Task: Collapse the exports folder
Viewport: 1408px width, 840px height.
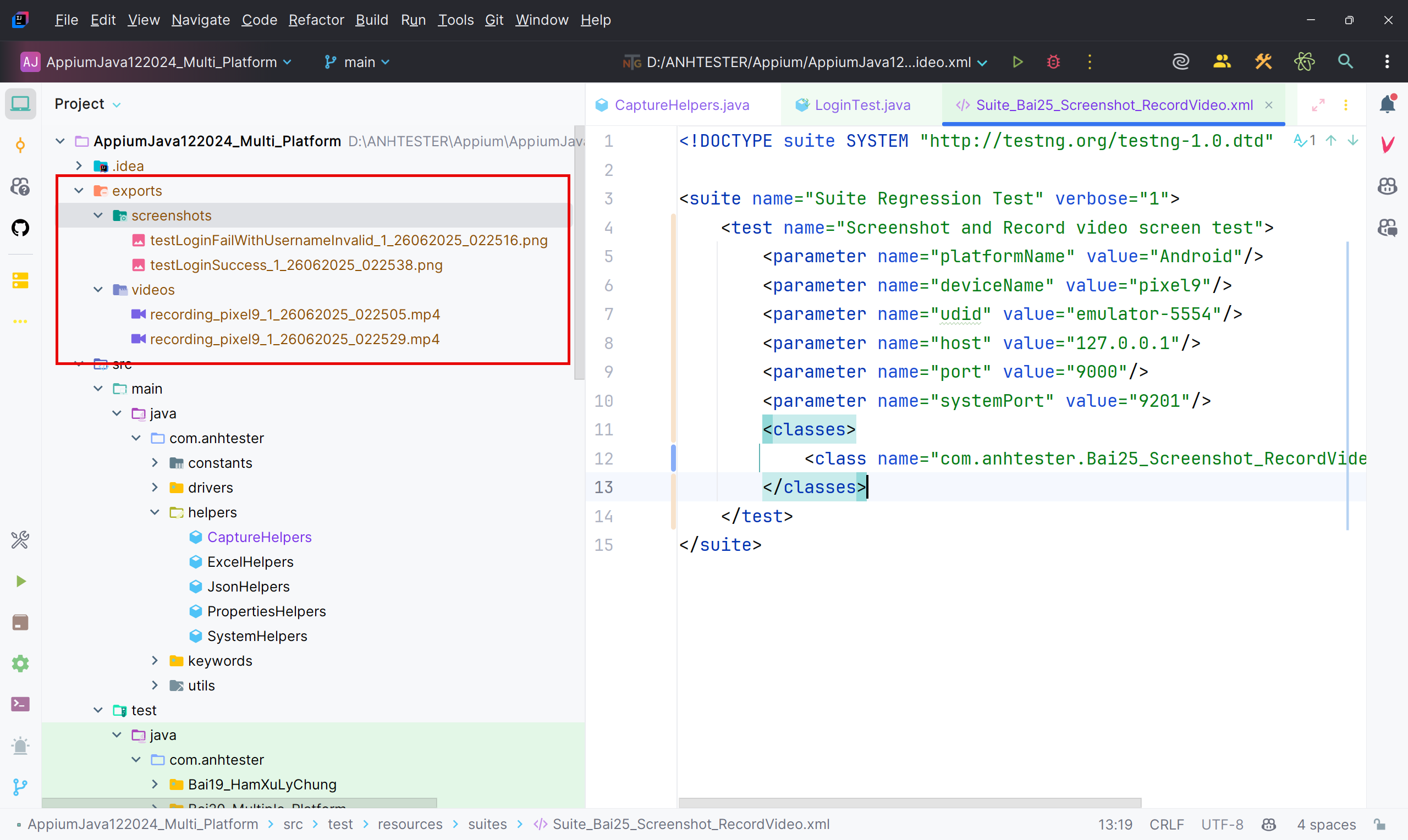Action: tap(79, 191)
